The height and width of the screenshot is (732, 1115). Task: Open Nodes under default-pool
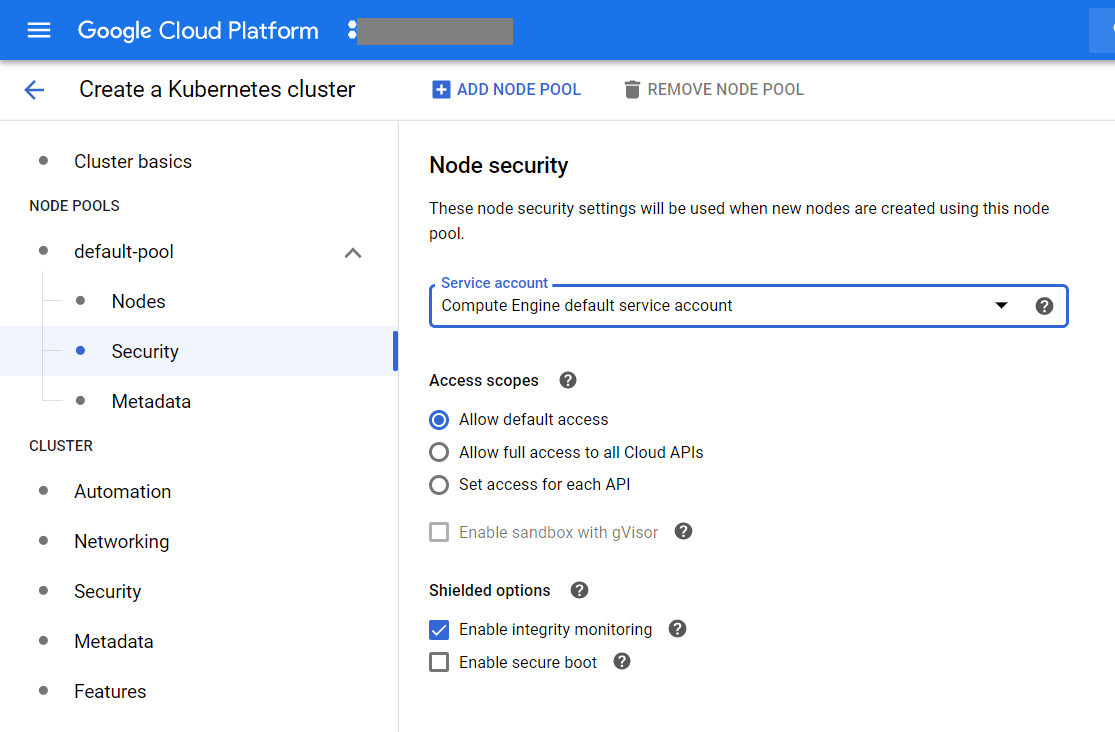[x=139, y=302]
